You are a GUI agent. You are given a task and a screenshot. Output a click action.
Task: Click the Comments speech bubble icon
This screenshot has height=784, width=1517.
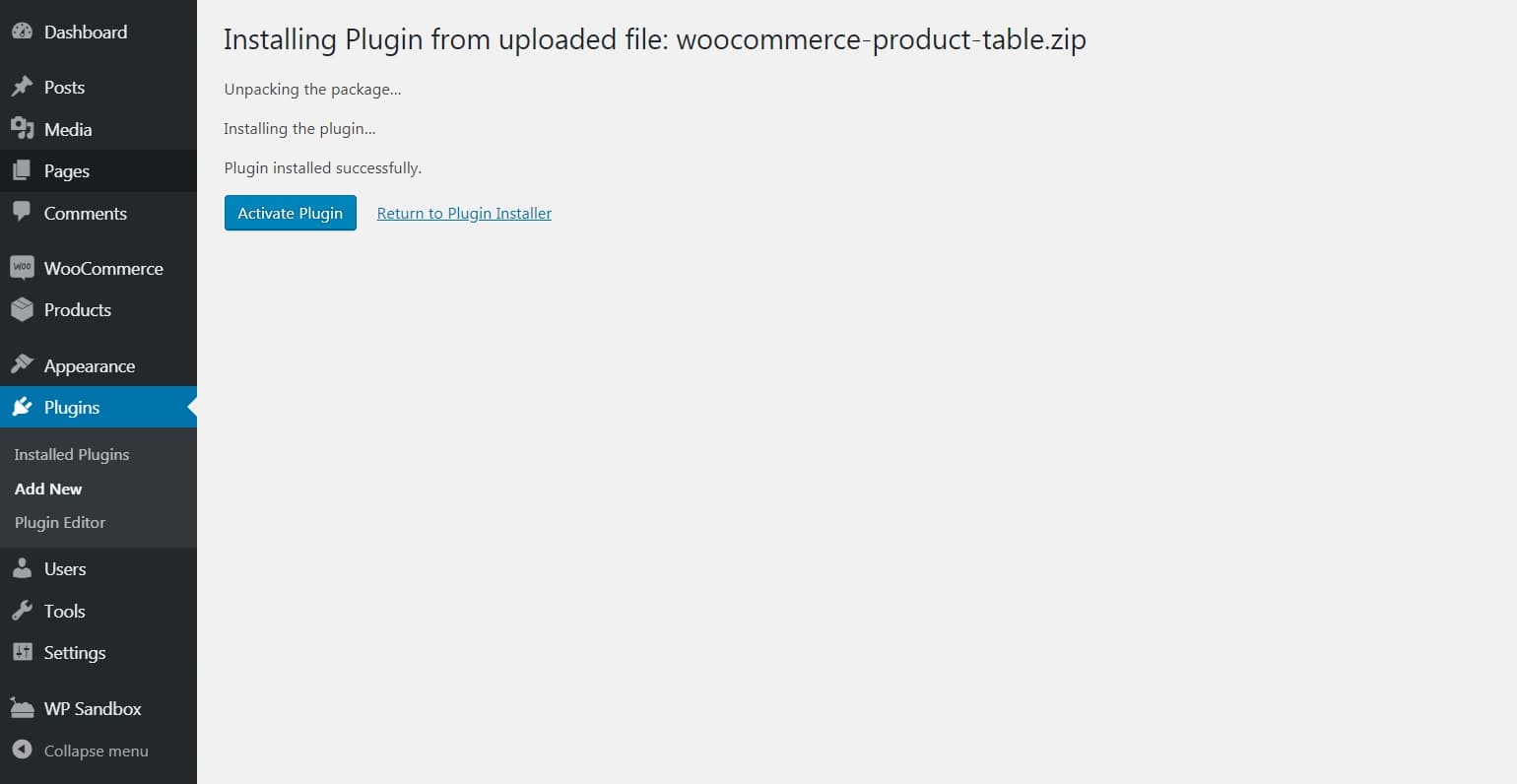[x=22, y=212]
